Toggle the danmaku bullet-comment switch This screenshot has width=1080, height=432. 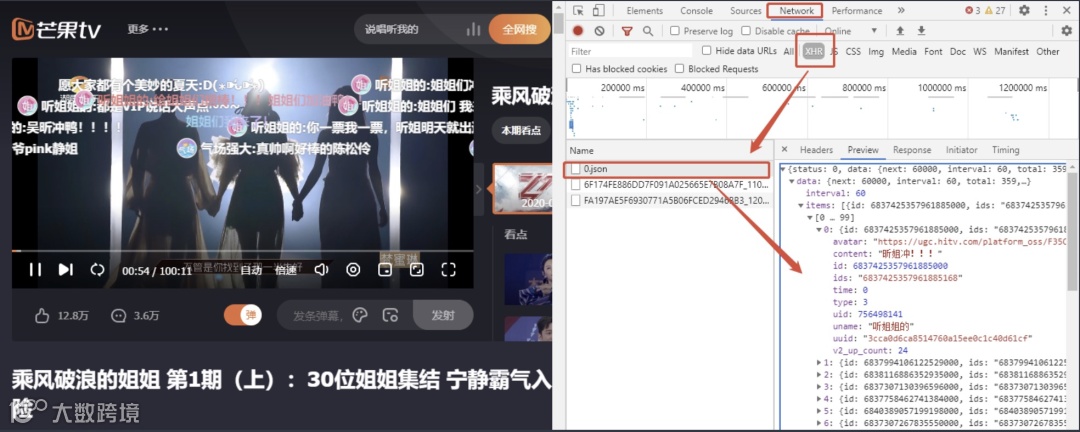(243, 316)
